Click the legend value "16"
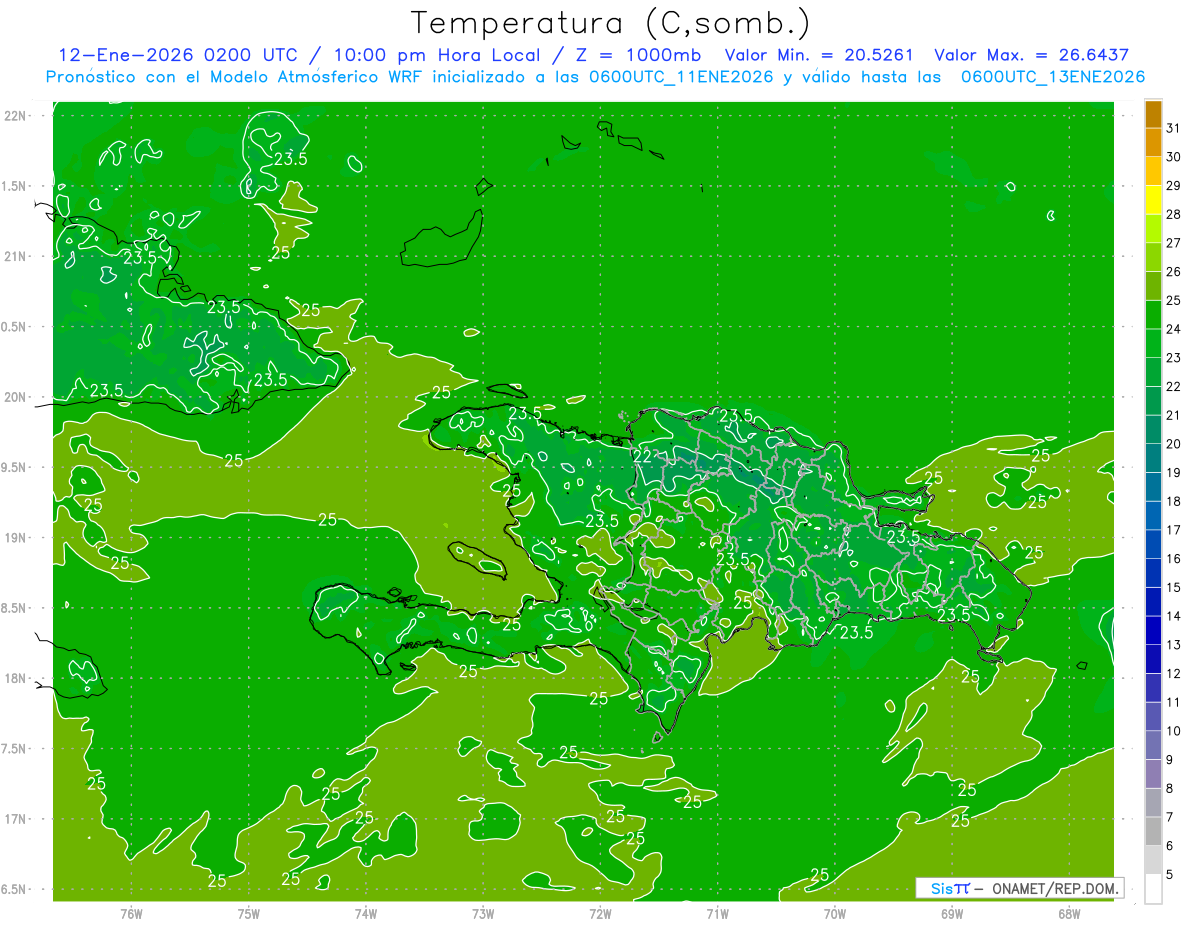Viewport: 1200px width, 927px height. 1174,559
